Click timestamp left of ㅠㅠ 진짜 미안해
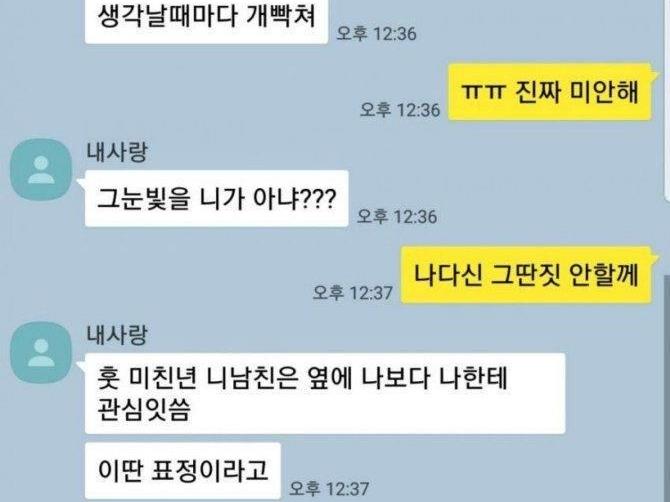 (x=400, y=110)
